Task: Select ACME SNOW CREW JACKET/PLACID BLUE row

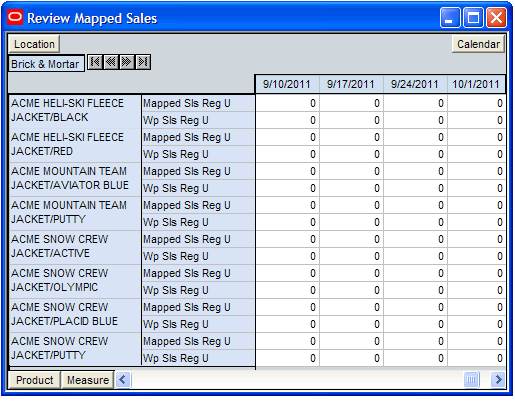Action: 75,315
